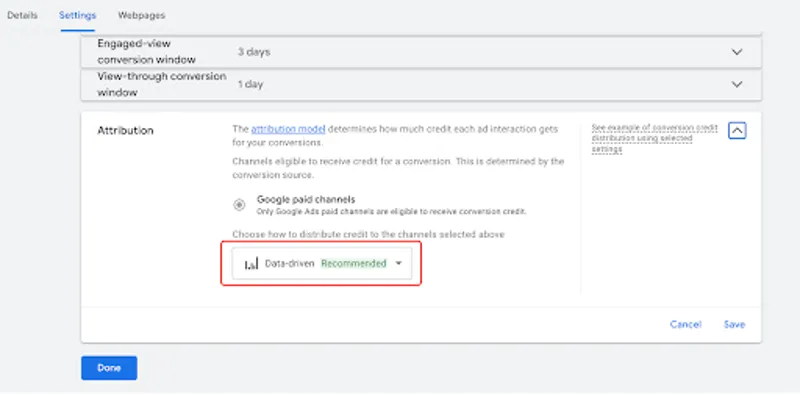Click the 3 days value
This screenshot has height=395, width=800.
click(x=254, y=52)
